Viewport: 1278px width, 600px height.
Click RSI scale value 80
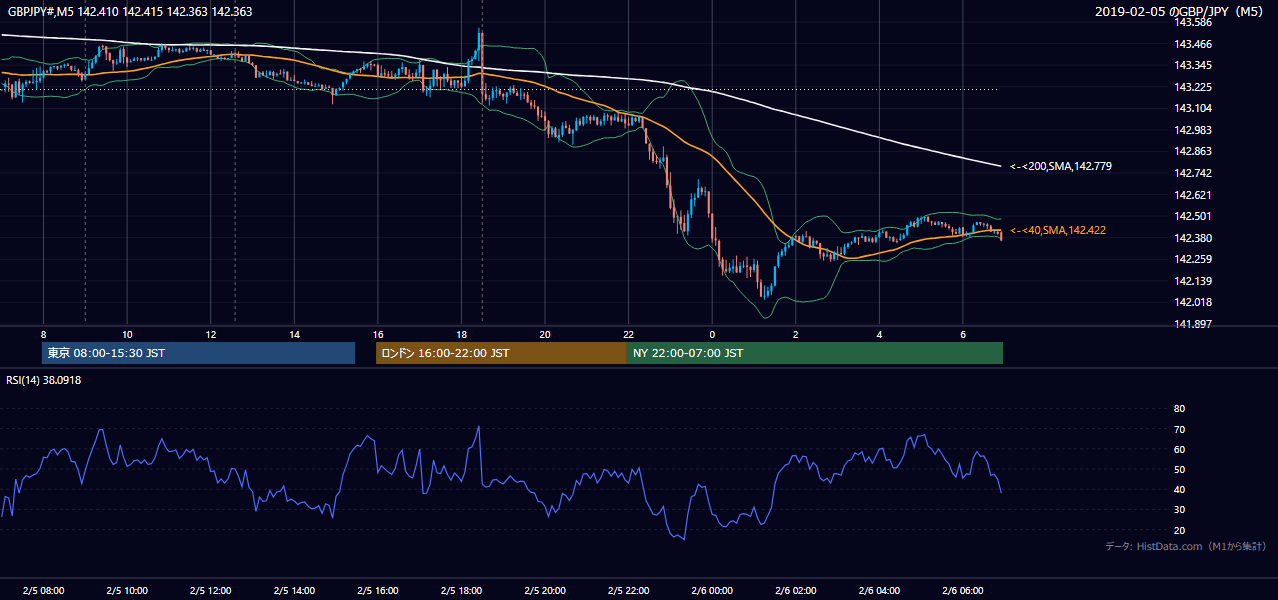point(1179,409)
